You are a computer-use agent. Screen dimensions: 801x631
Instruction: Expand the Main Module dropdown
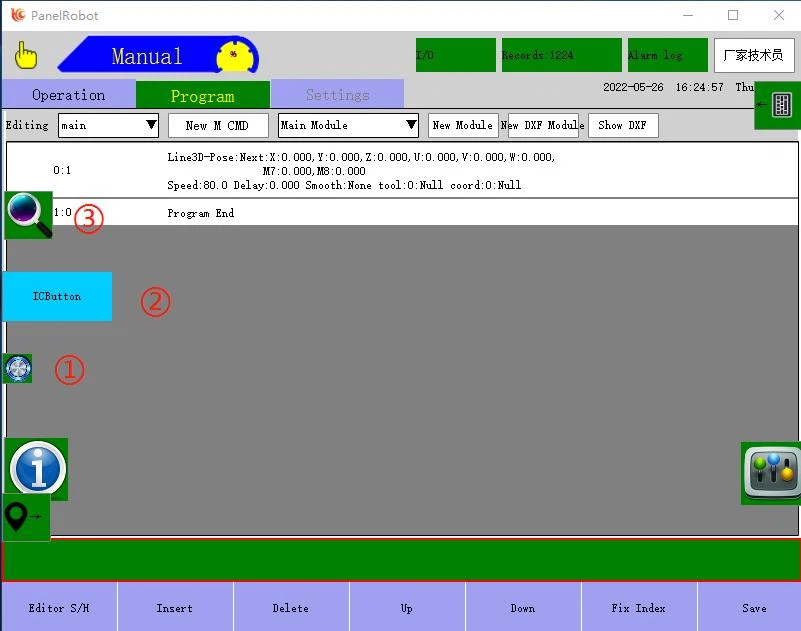(x=348, y=125)
